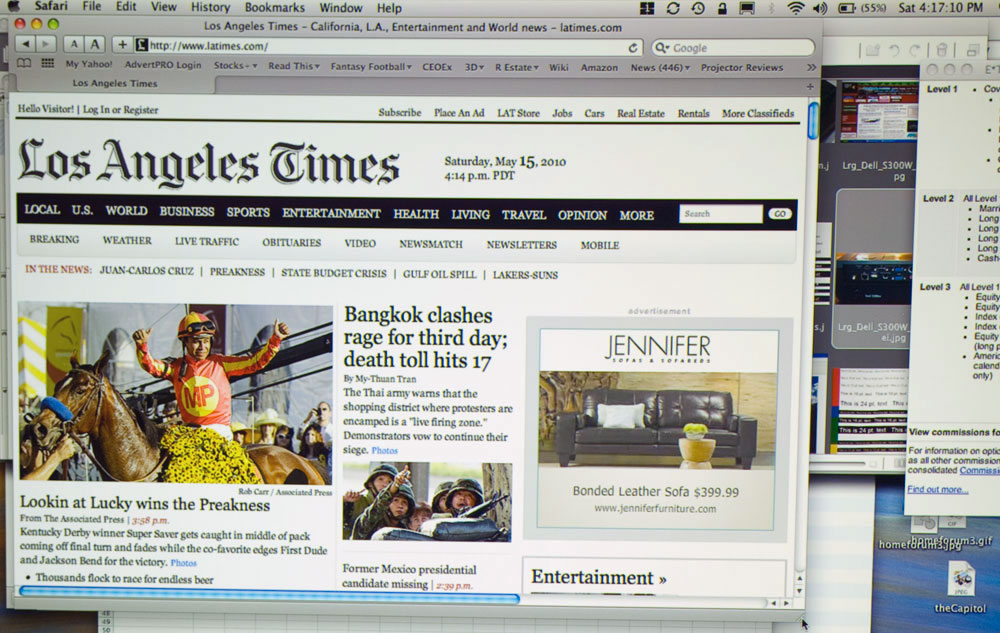The image size is (1000, 633).
Task: Click the larger text size A button
Action: pyautogui.click(x=95, y=44)
